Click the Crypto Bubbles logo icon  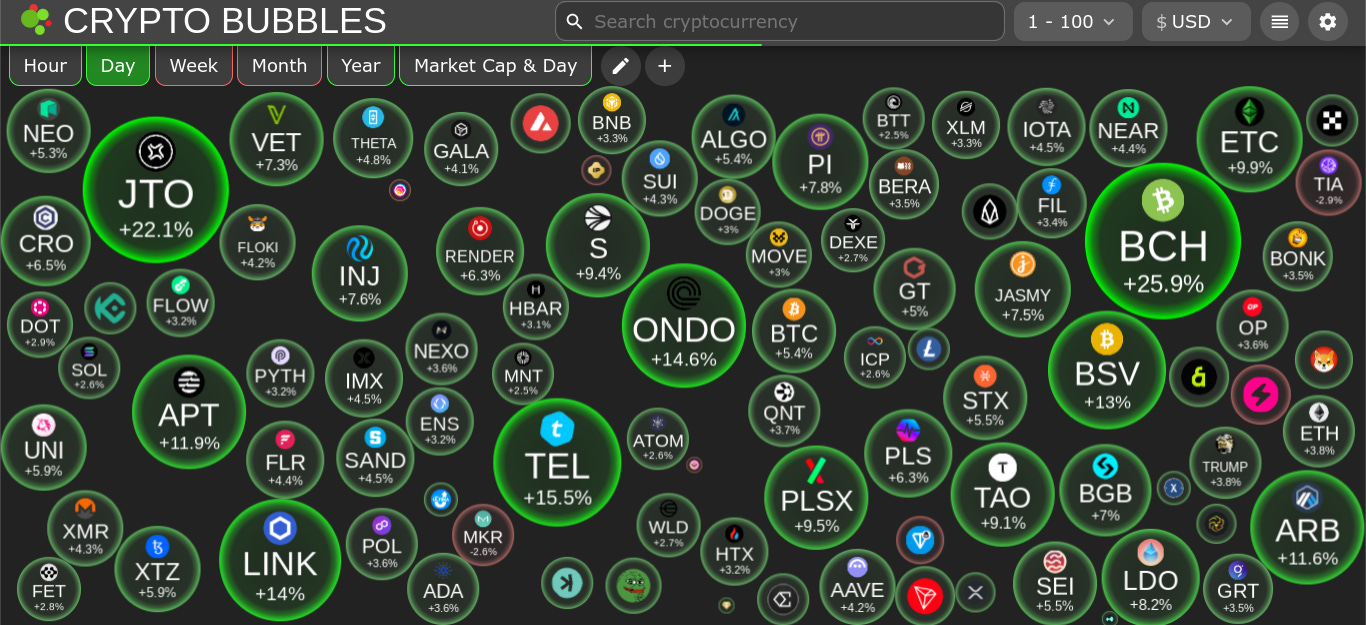[x=36, y=20]
